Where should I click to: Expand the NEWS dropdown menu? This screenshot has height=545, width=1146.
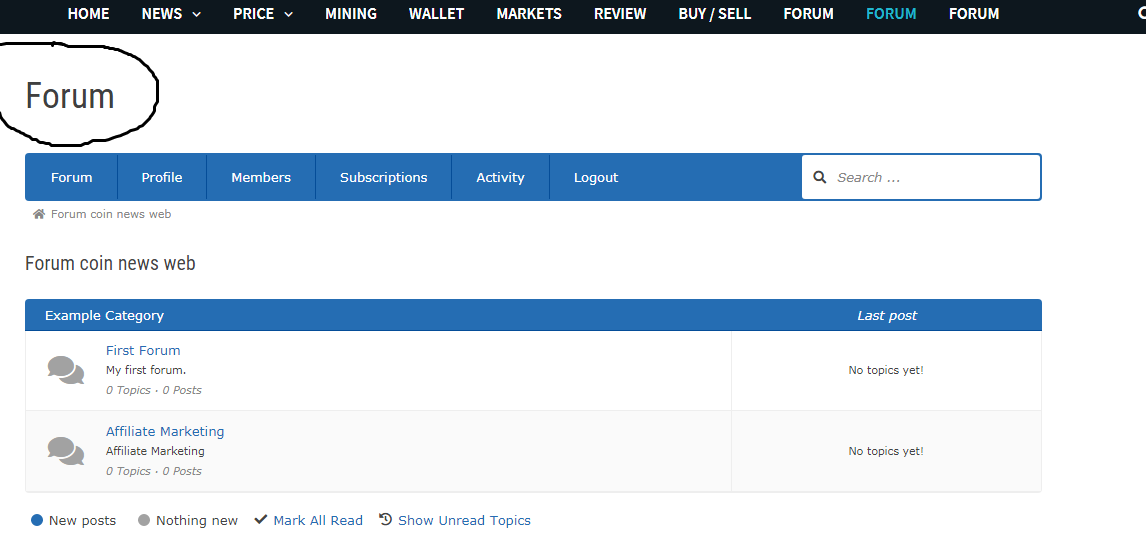coord(171,14)
